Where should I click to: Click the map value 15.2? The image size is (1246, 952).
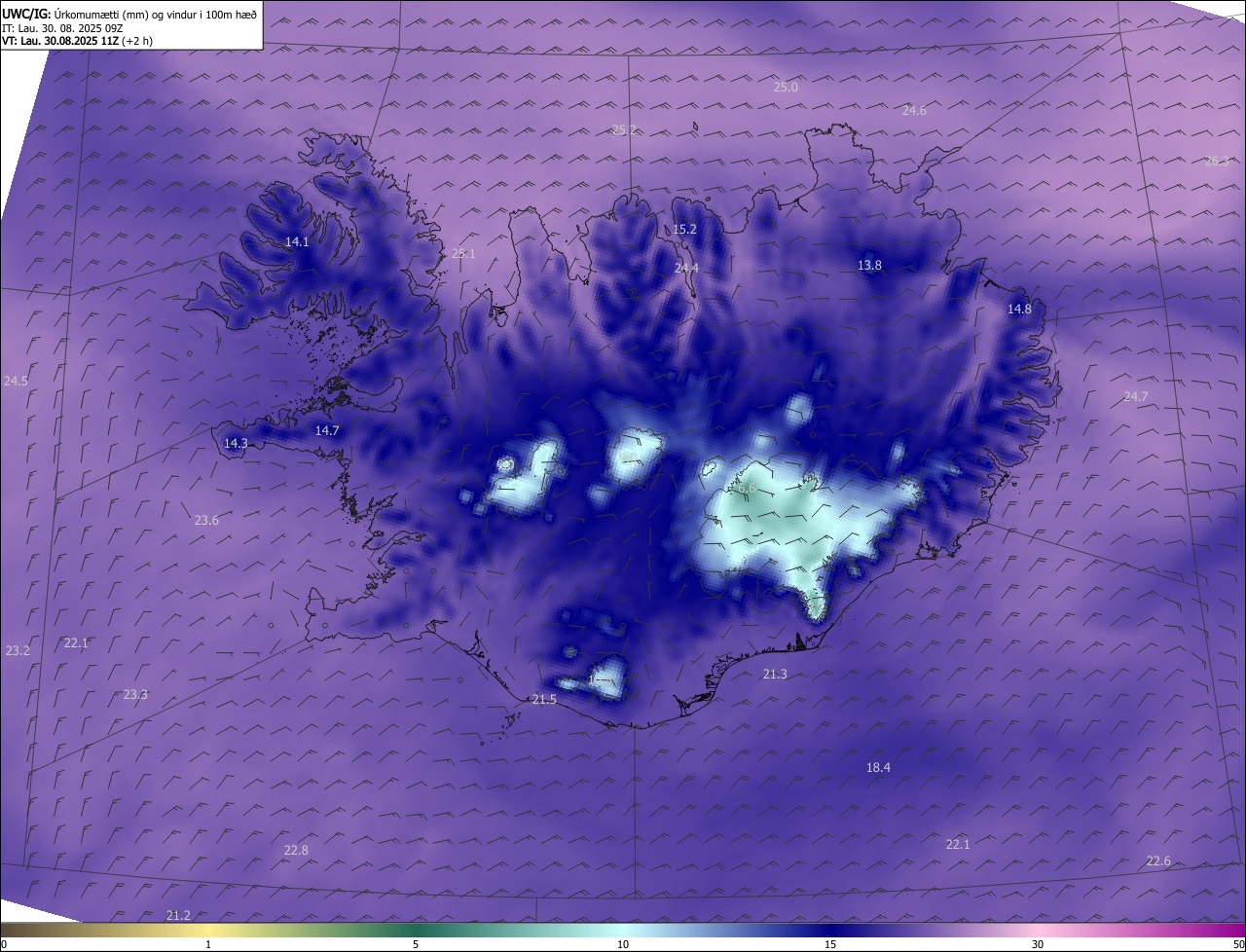(x=685, y=230)
